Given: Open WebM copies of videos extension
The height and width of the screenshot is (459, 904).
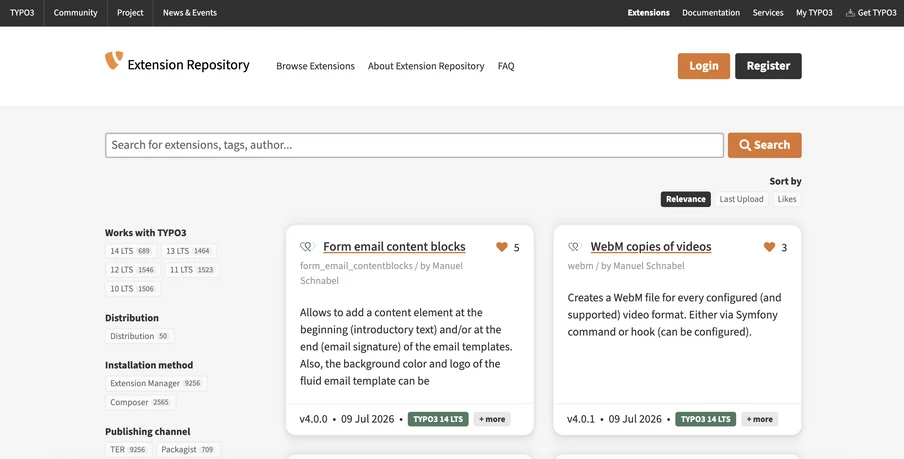Looking at the screenshot, I should click(x=651, y=247).
